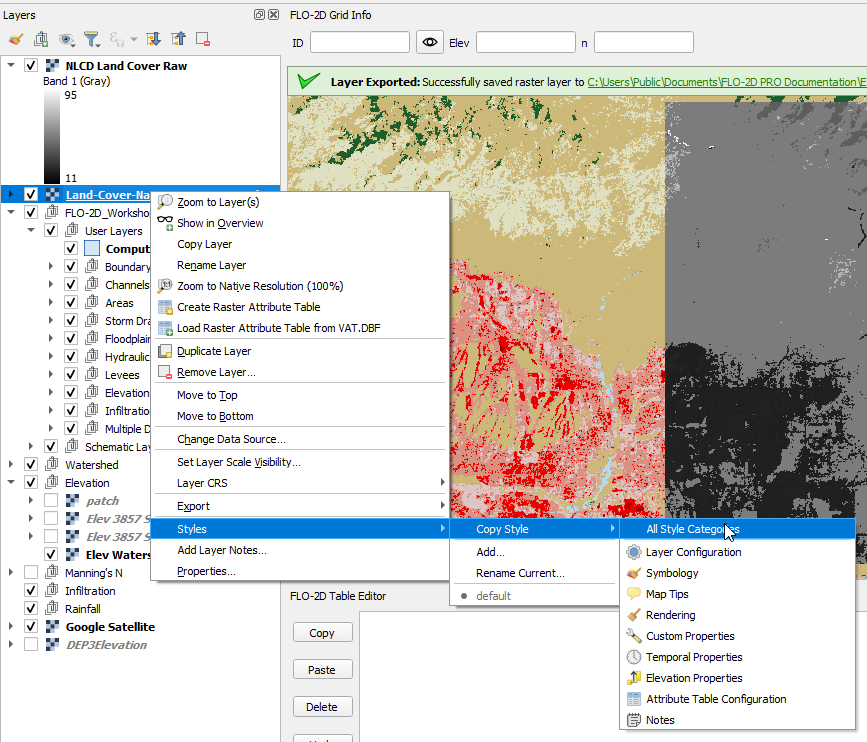
Task: Expand the Channels layer group
Action: click(x=51, y=285)
